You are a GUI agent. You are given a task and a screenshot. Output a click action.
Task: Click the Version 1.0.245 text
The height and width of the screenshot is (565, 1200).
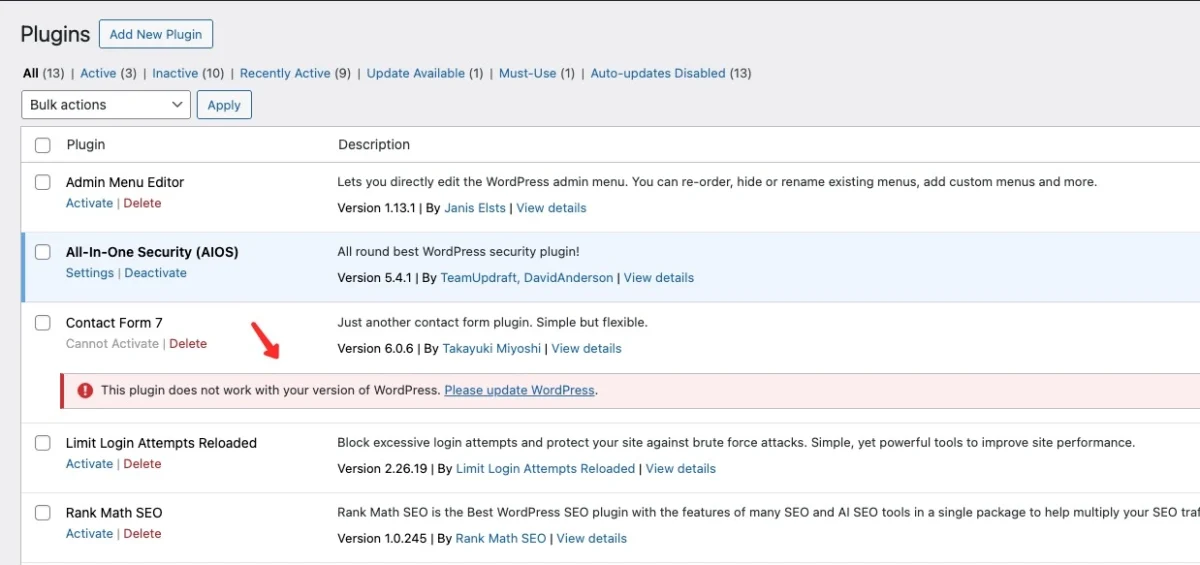(380, 538)
